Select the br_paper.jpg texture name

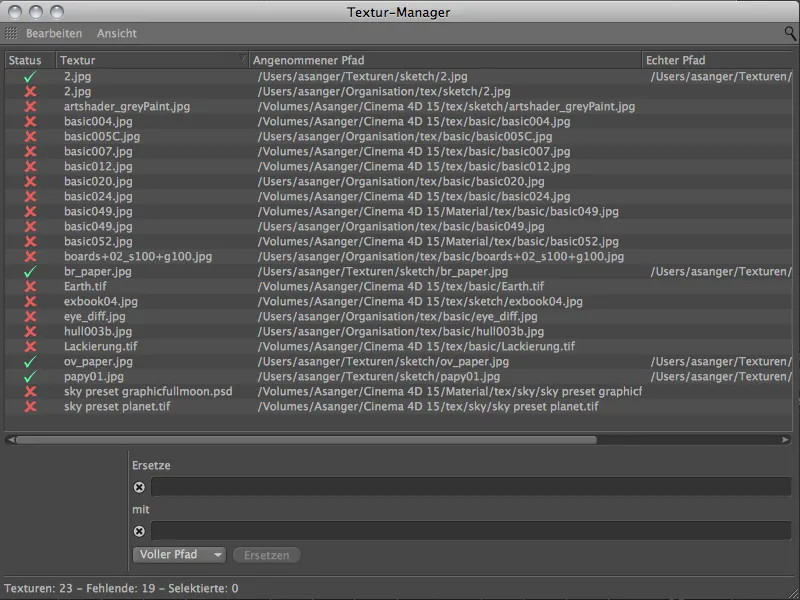coord(97,271)
